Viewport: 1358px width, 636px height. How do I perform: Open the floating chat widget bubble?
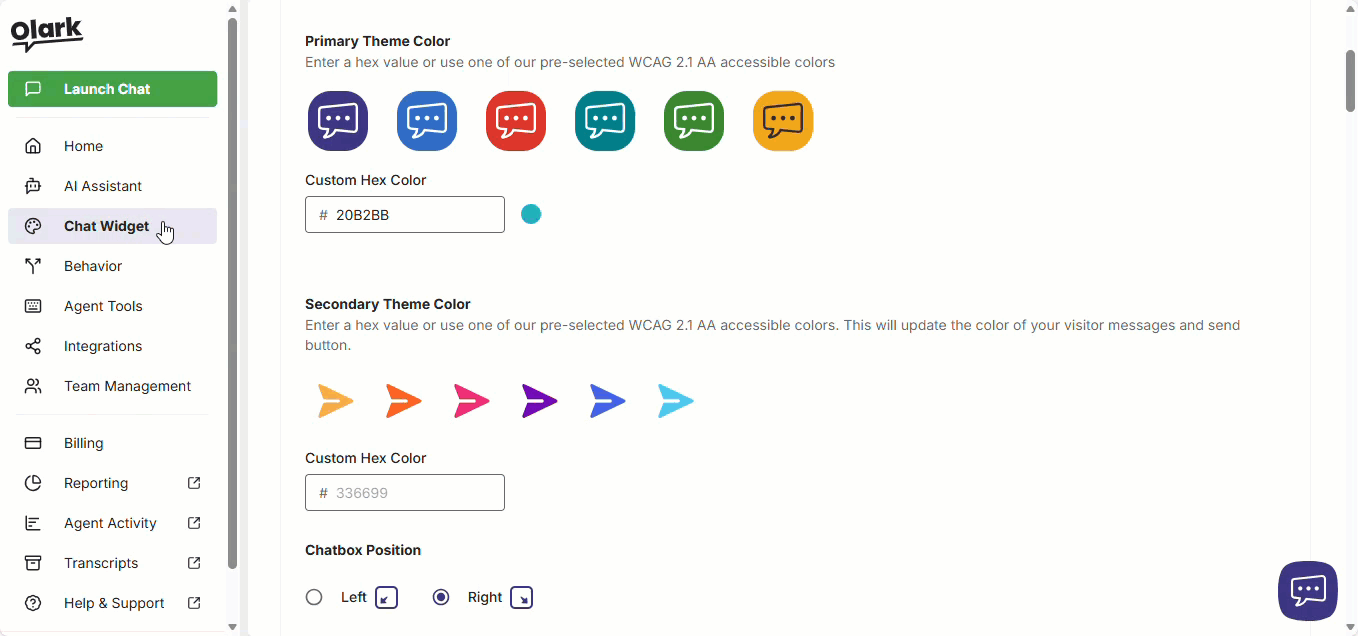point(1307,591)
